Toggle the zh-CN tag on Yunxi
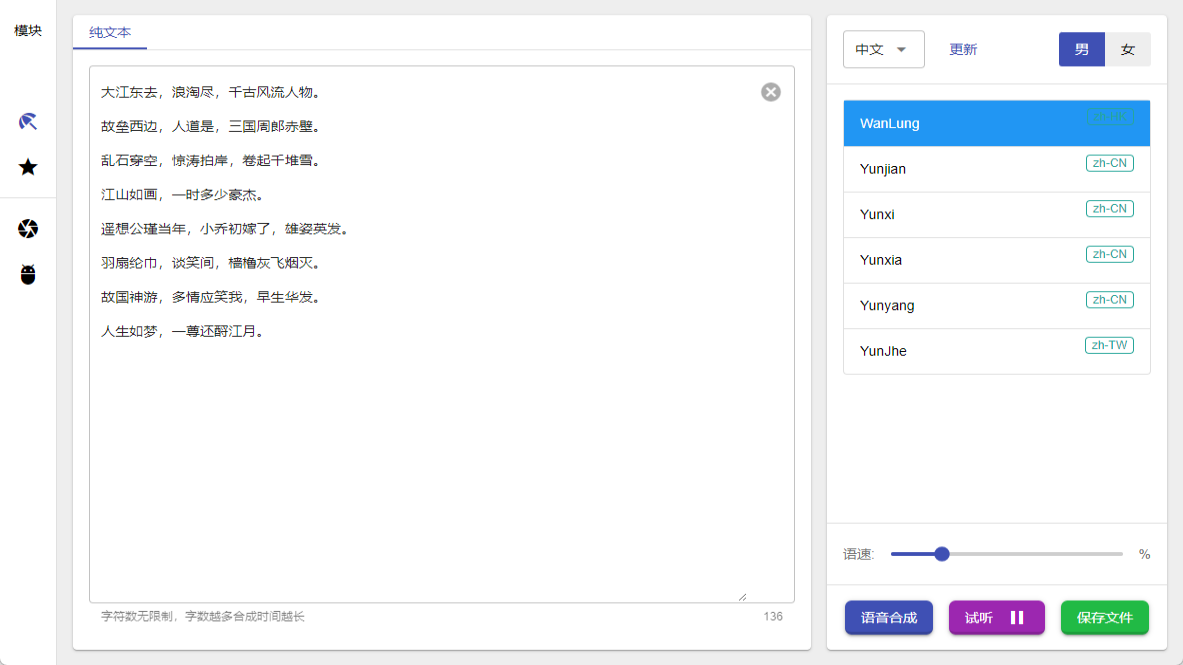 coord(1109,208)
